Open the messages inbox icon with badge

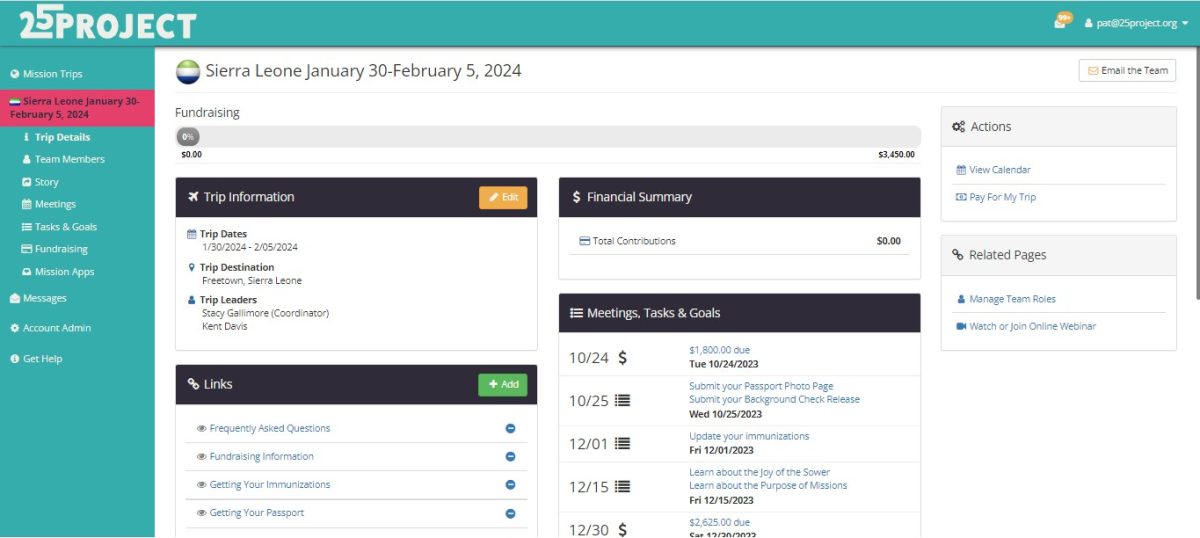point(1061,22)
